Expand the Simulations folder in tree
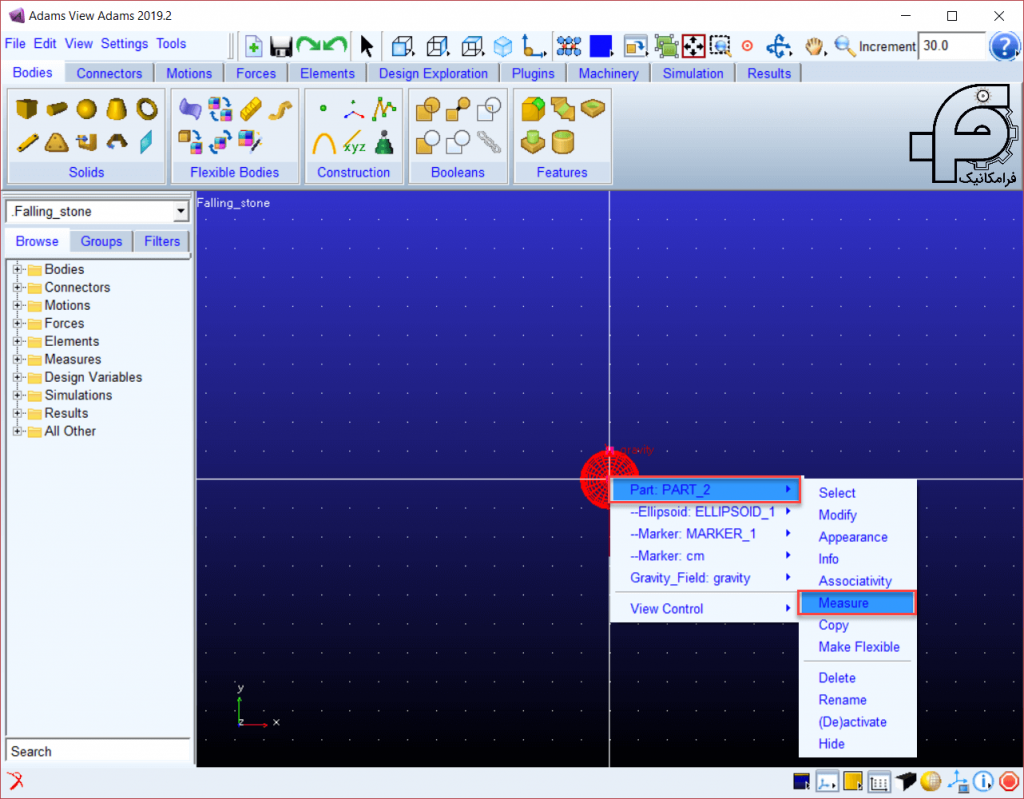The image size is (1024, 799). point(18,395)
